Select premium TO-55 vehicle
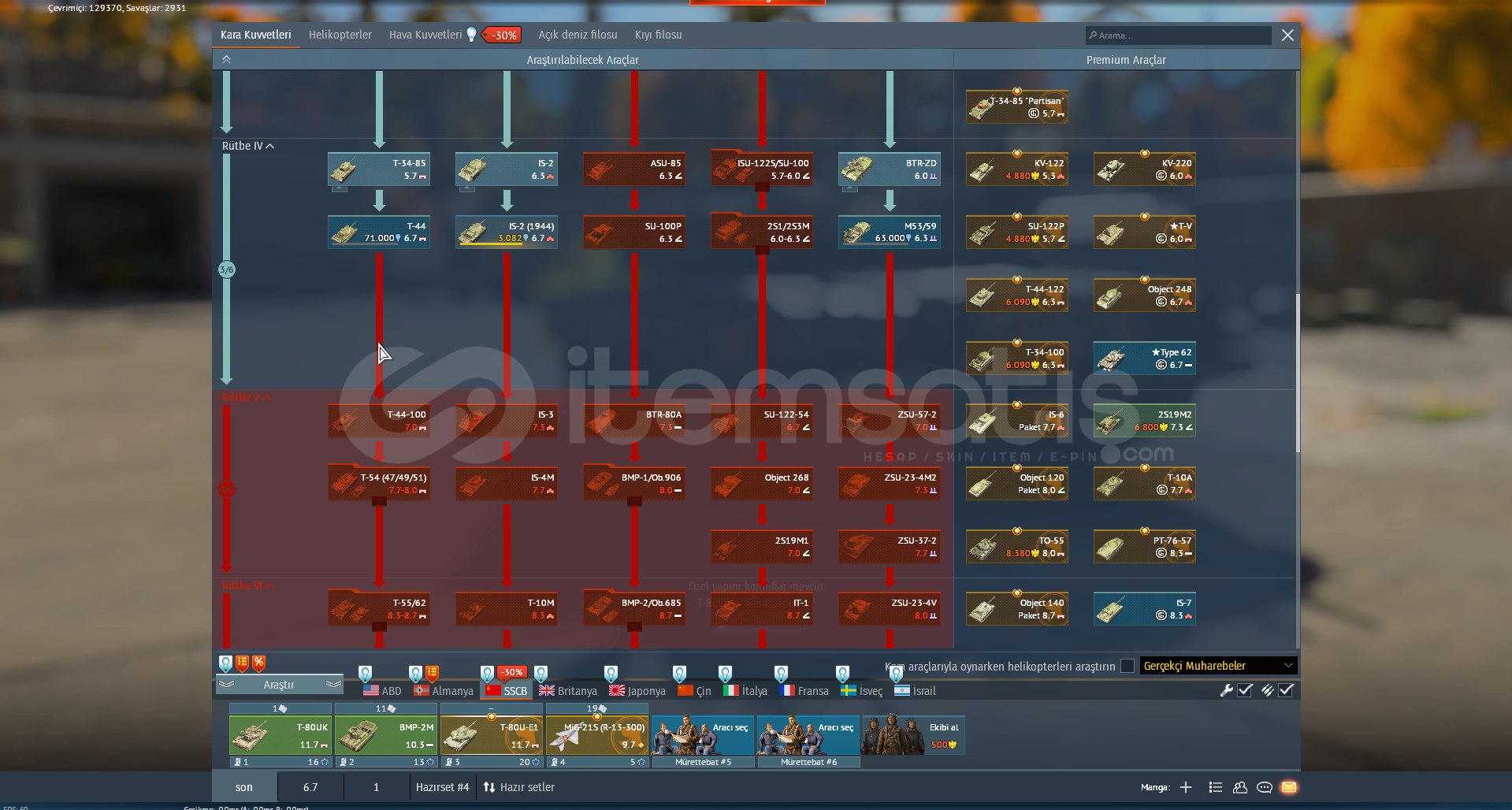 (1017, 547)
